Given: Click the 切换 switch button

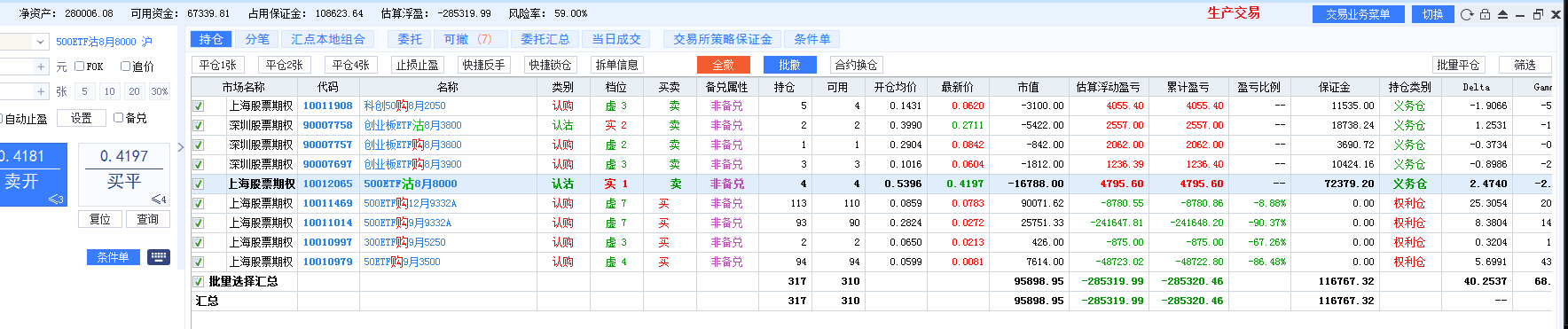Looking at the screenshot, I should coord(1433,14).
